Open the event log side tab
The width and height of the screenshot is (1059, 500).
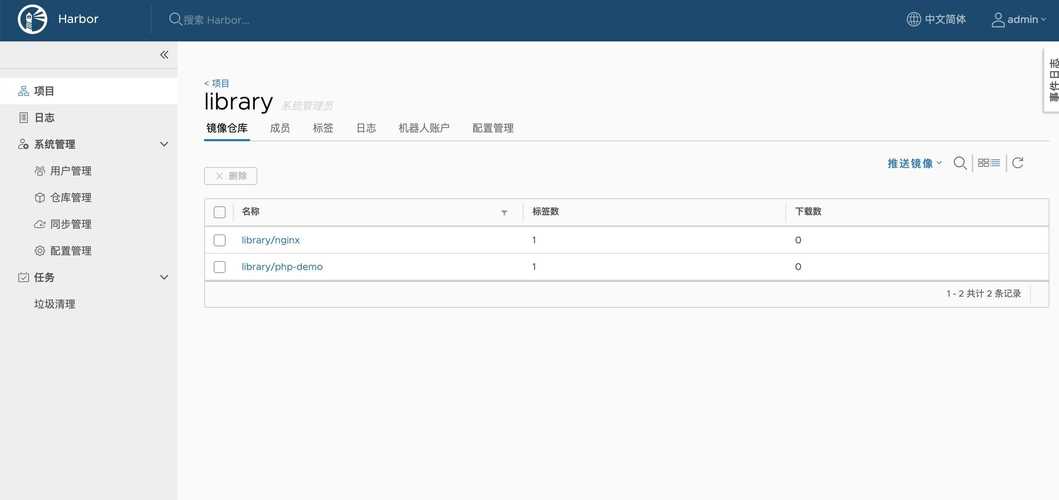1052,80
